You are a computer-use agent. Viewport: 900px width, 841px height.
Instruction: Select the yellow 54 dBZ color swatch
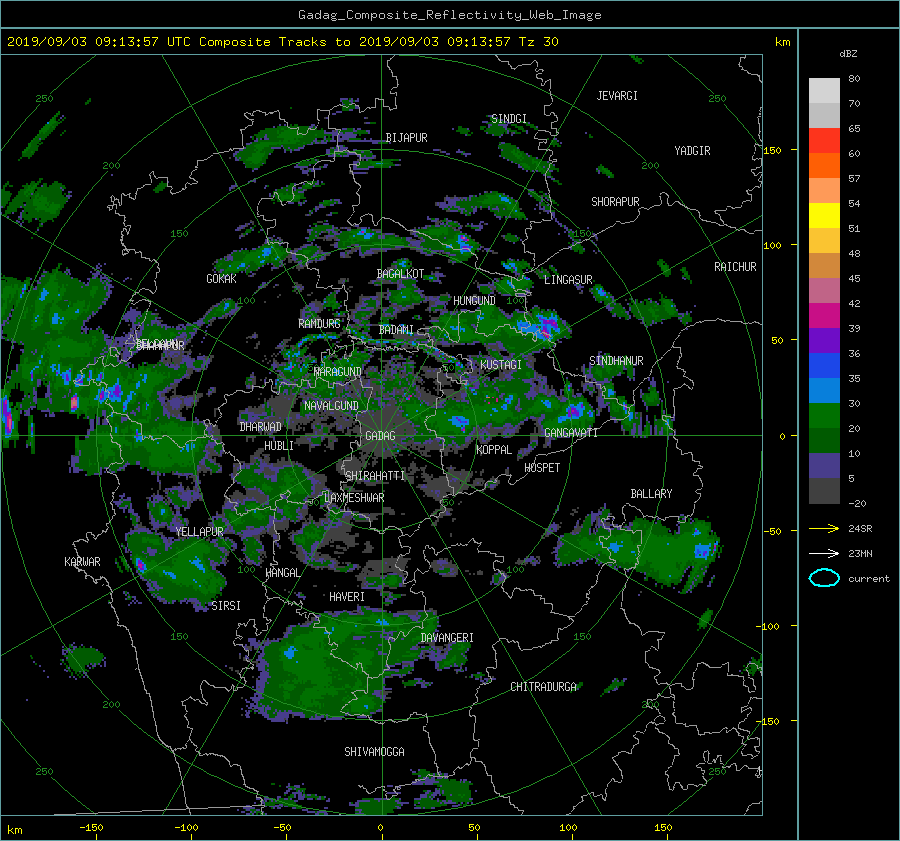[824, 215]
